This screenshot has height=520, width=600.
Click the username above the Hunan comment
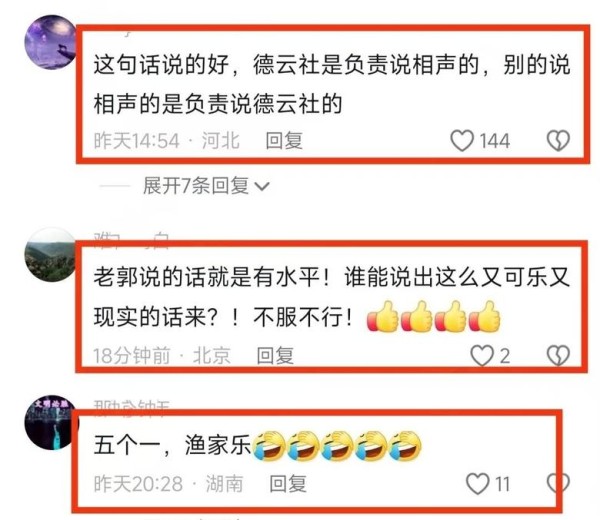(131, 408)
